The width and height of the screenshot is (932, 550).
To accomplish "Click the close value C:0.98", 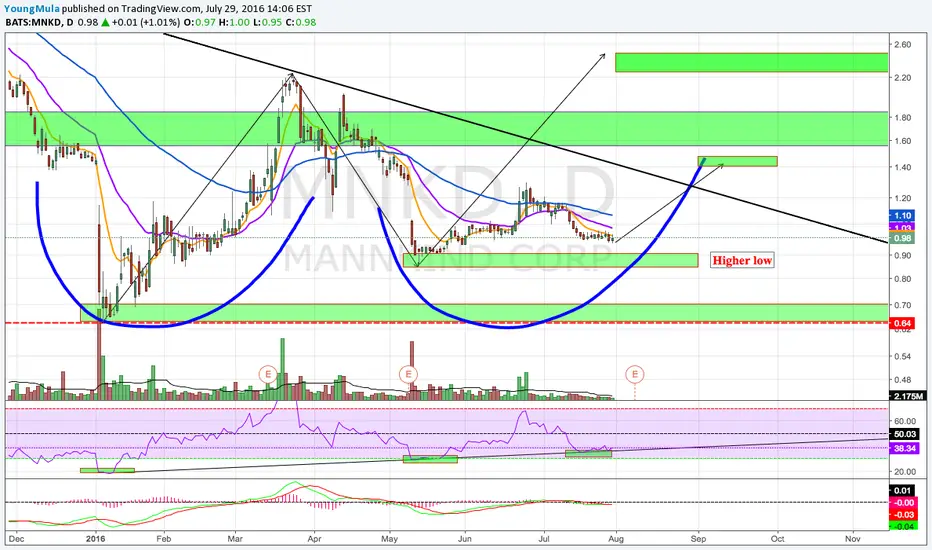I will click(x=300, y=23).
